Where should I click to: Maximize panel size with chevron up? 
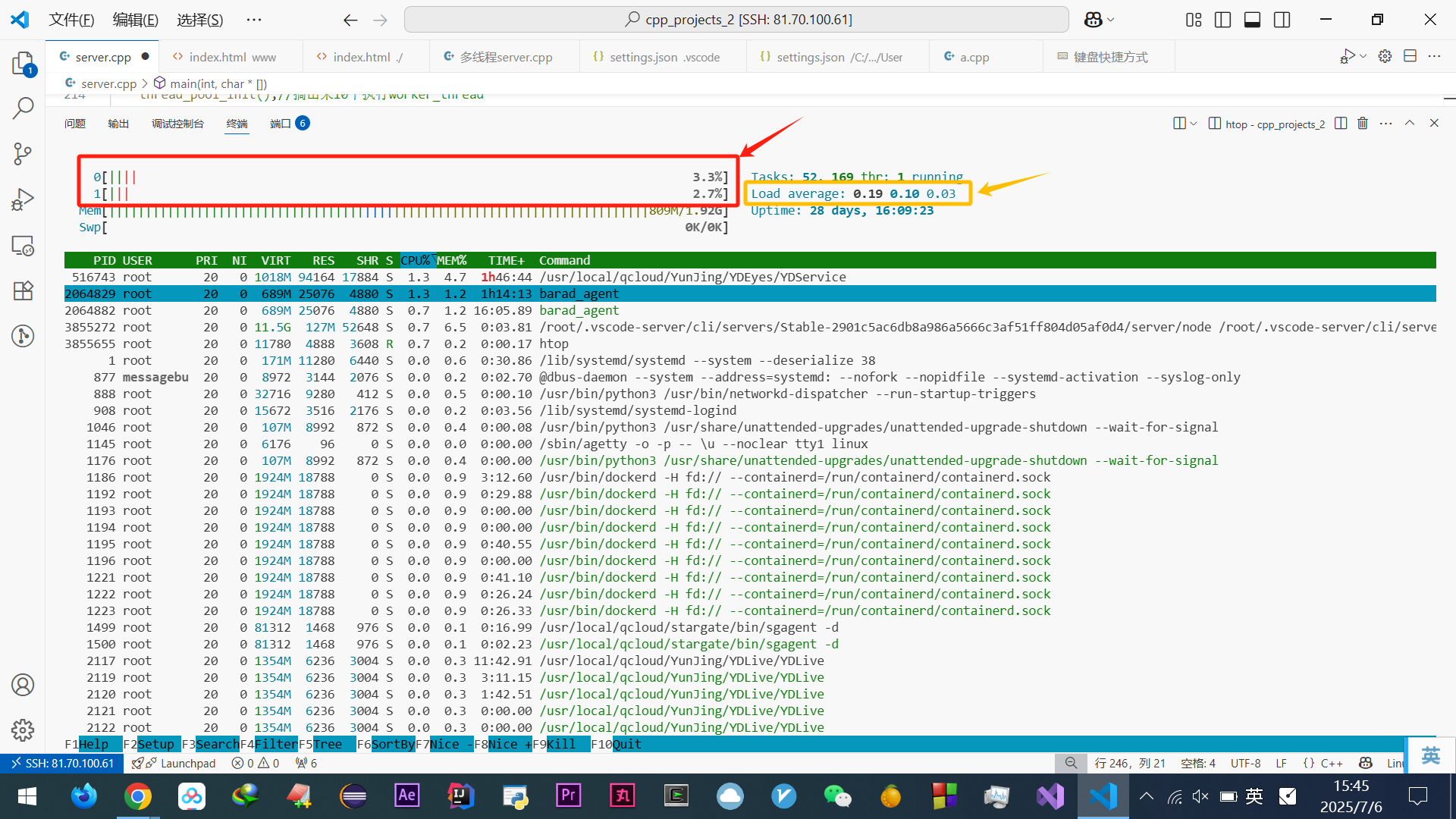1410,124
